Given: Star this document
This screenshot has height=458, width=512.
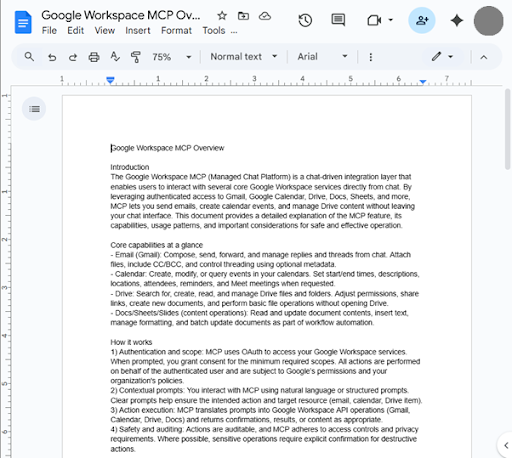Looking at the screenshot, I should pos(222,16).
